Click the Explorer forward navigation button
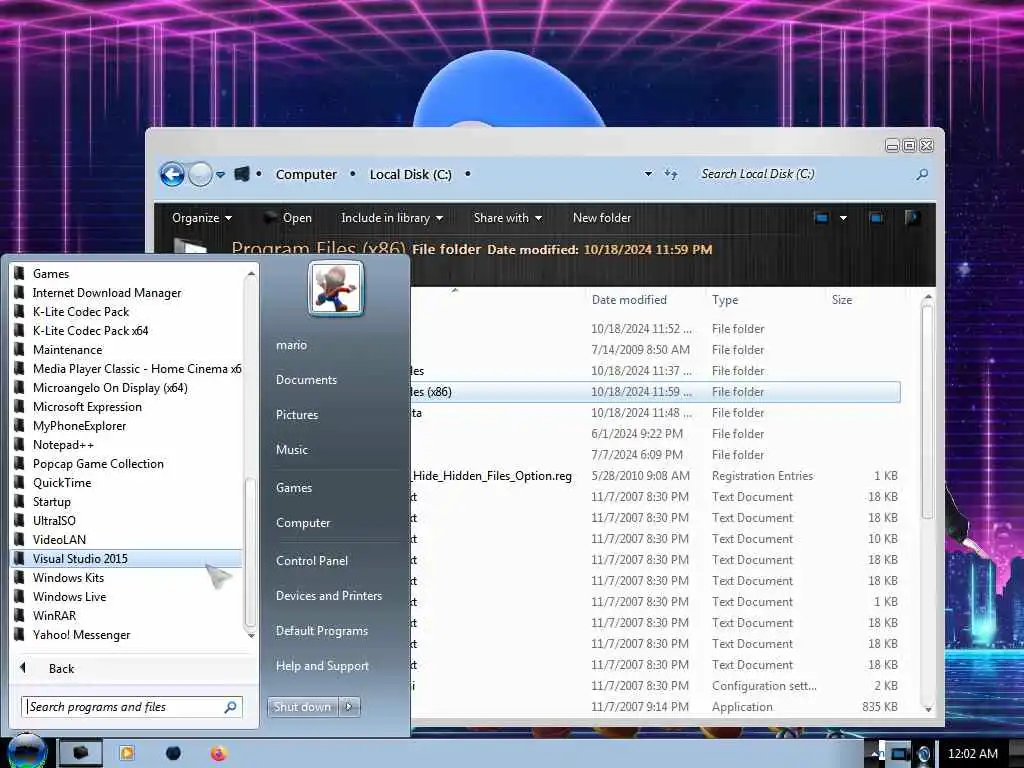 coord(200,174)
